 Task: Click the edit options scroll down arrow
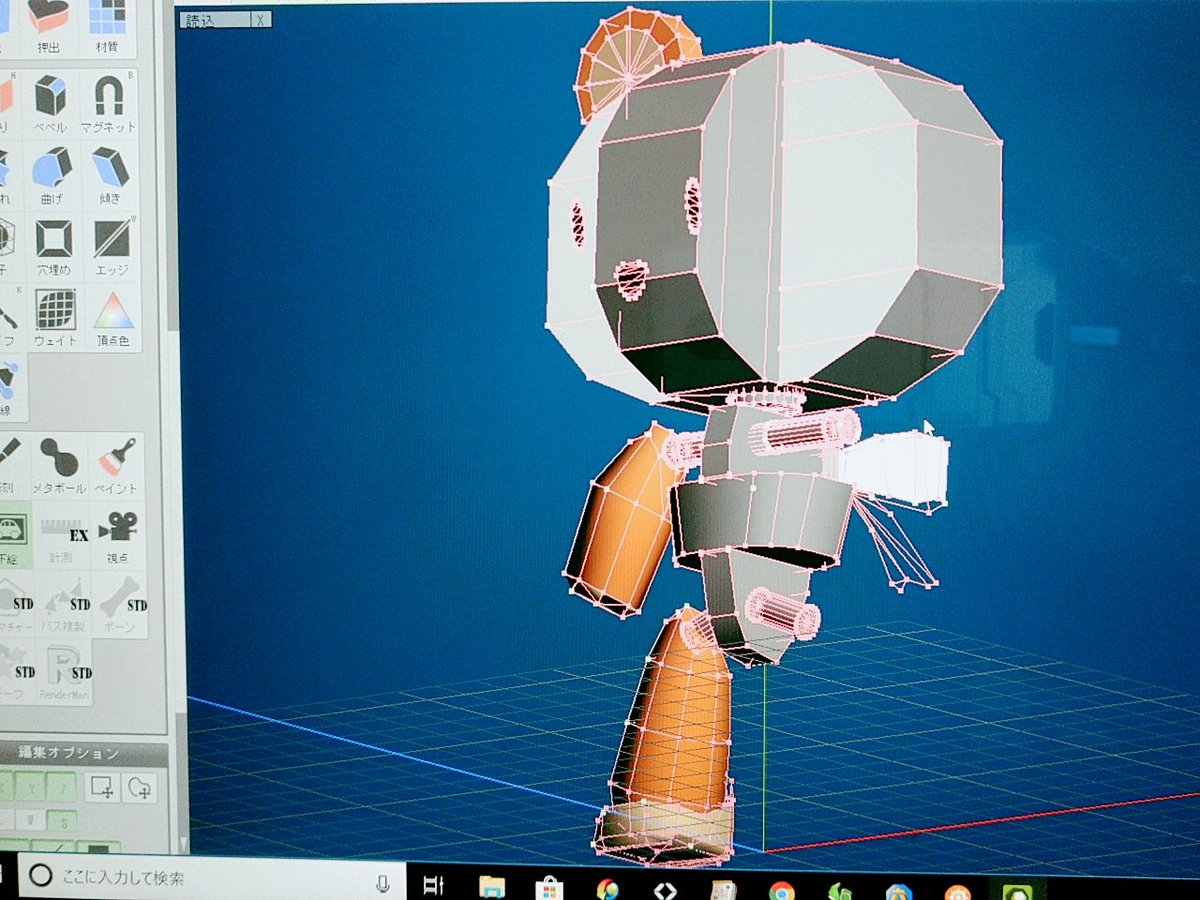click(x=182, y=842)
